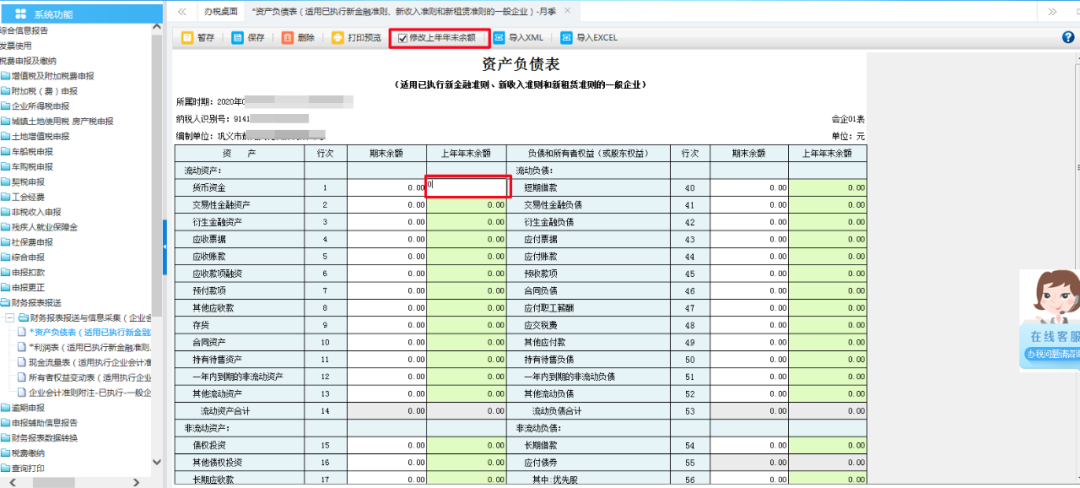The width and height of the screenshot is (1080, 488).
Task: Open the 残疾人就业保障金 folder
Action: click(x=39, y=227)
